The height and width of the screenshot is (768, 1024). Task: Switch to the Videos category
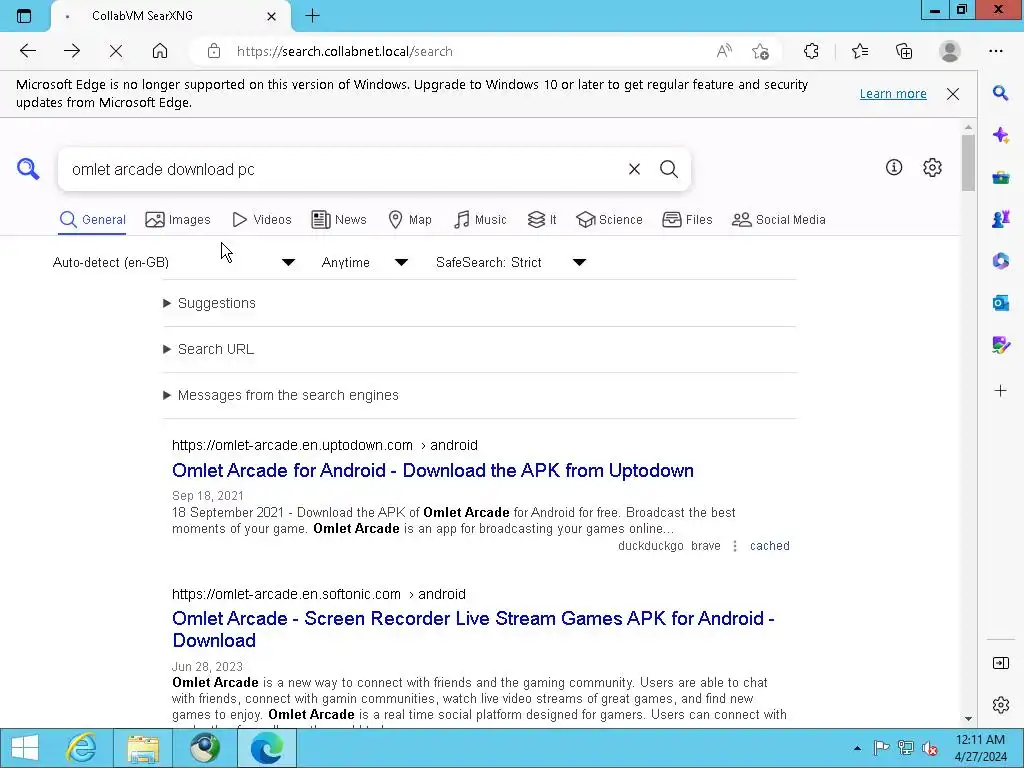coord(262,219)
